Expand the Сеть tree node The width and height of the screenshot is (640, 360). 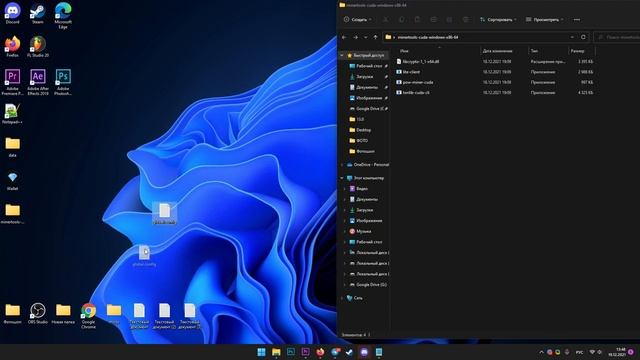coord(342,298)
